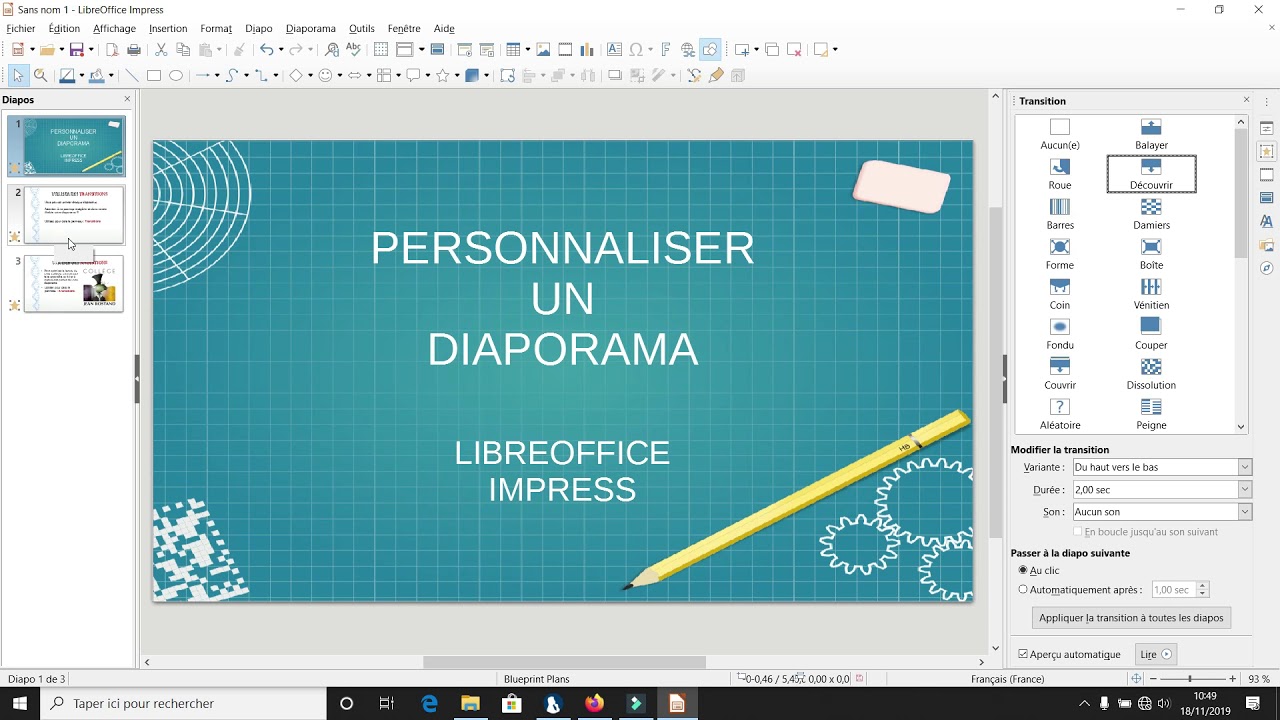The width and height of the screenshot is (1280, 720).
Task: Insert a text box icon
Action: 614,49
